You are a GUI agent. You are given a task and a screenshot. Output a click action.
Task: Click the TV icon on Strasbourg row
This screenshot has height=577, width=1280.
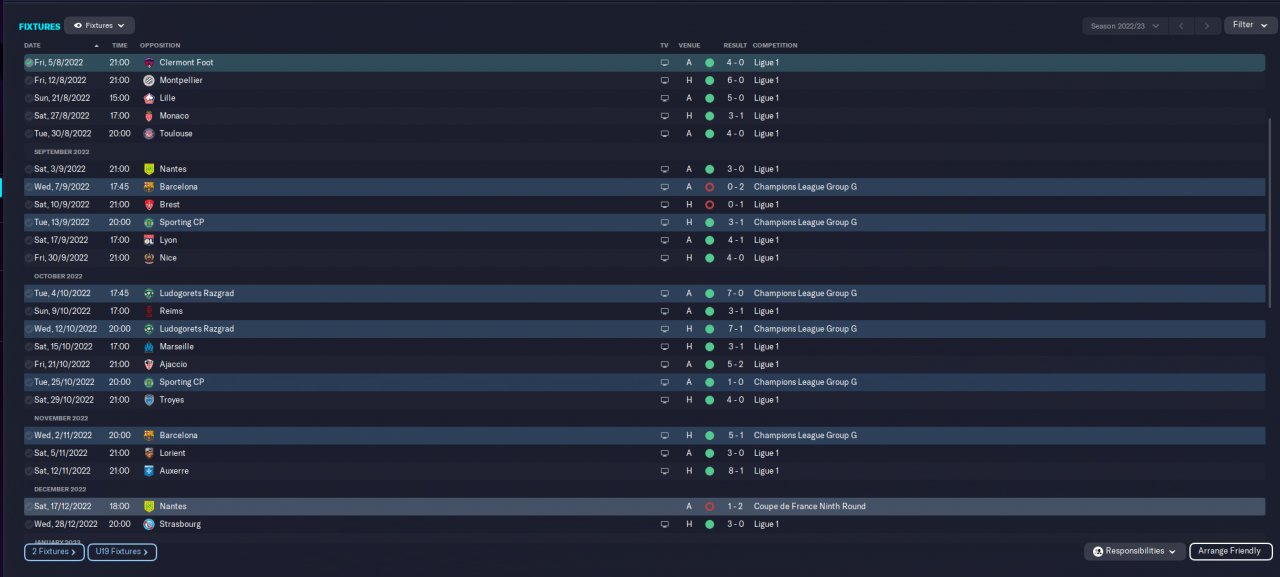point(664,524)
